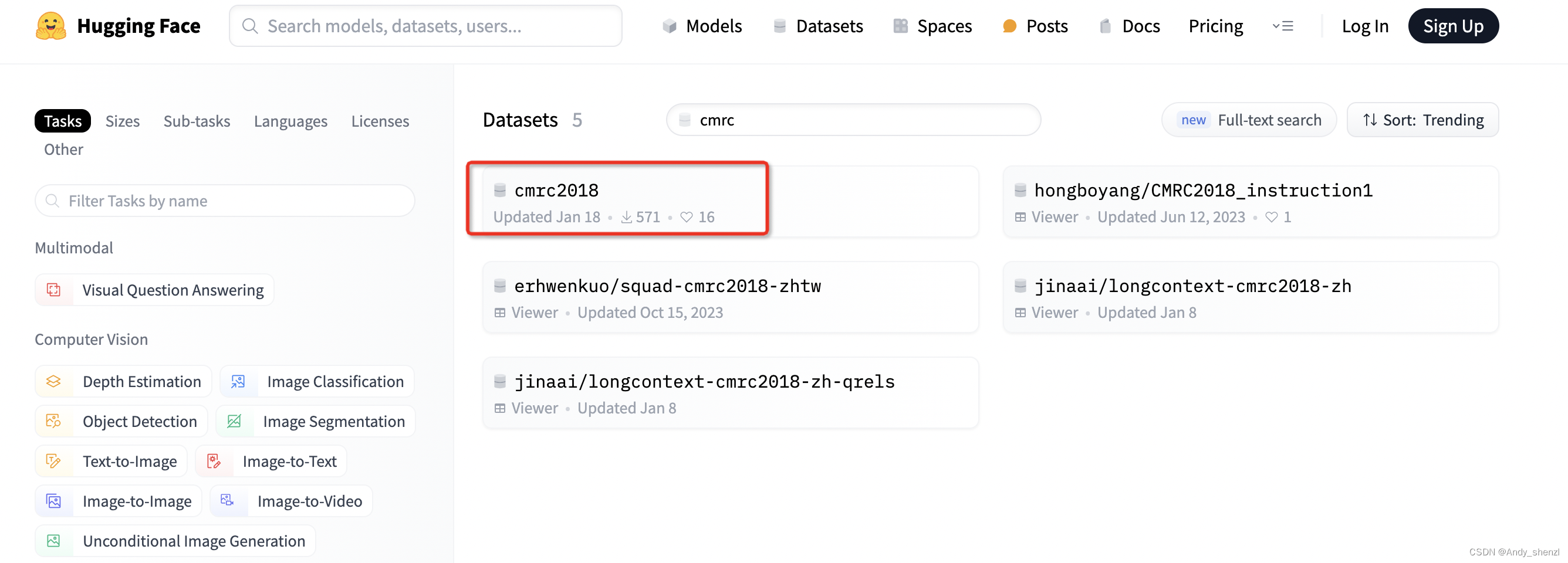The image size is (1568, 563).
Task: Click the magnifier icon in the Filter Tasks field
Action: (52, 201)
